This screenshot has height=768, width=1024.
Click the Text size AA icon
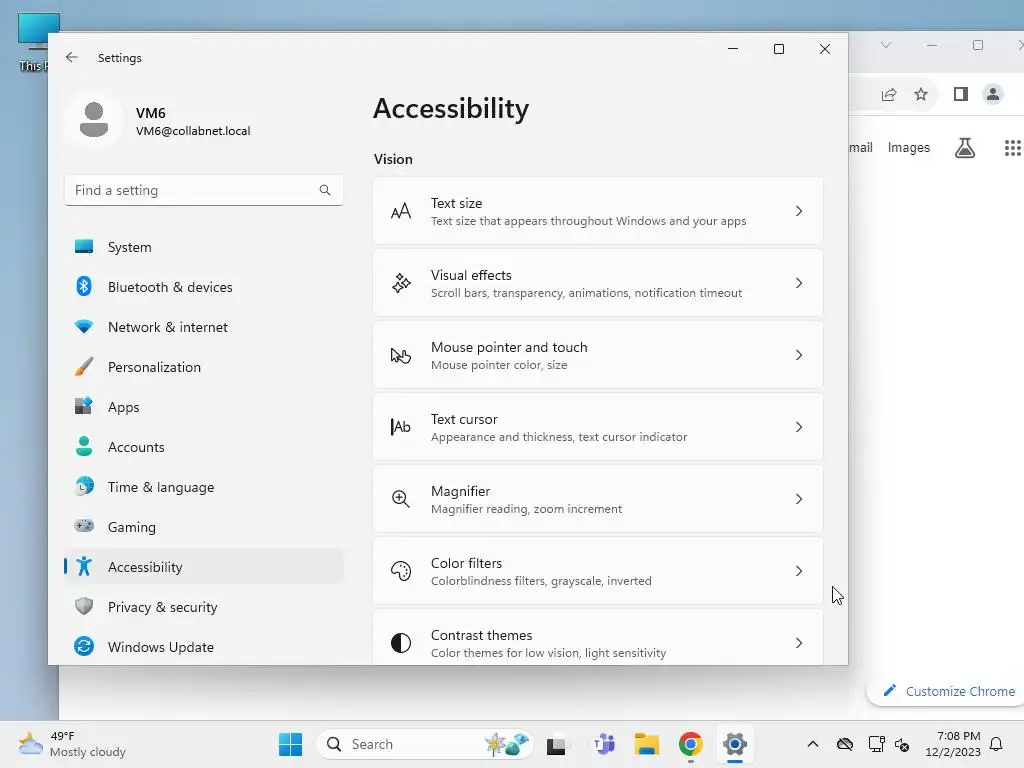(401, 211)
